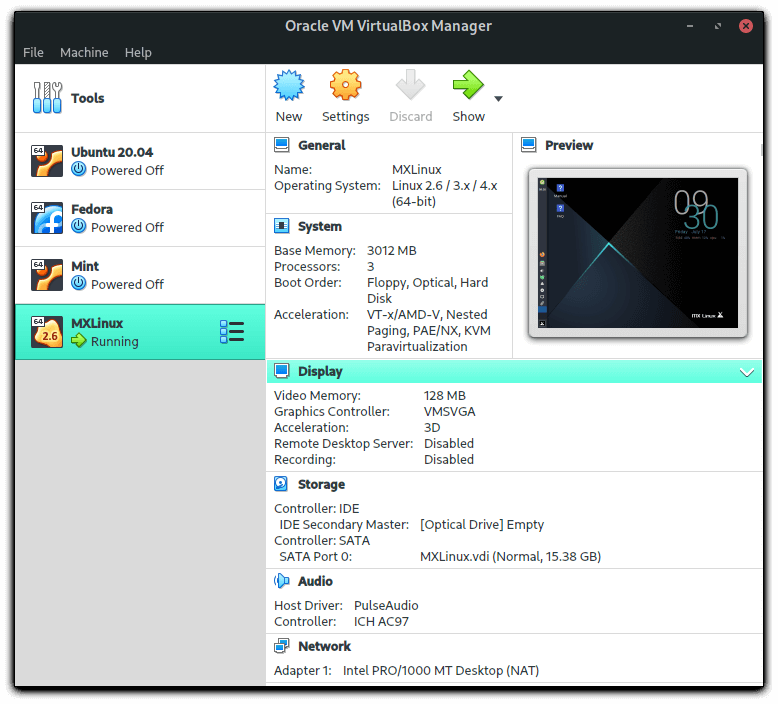The image size is (778, 704).
Task: Select the Fedora machine name
Action: [92, 209]
